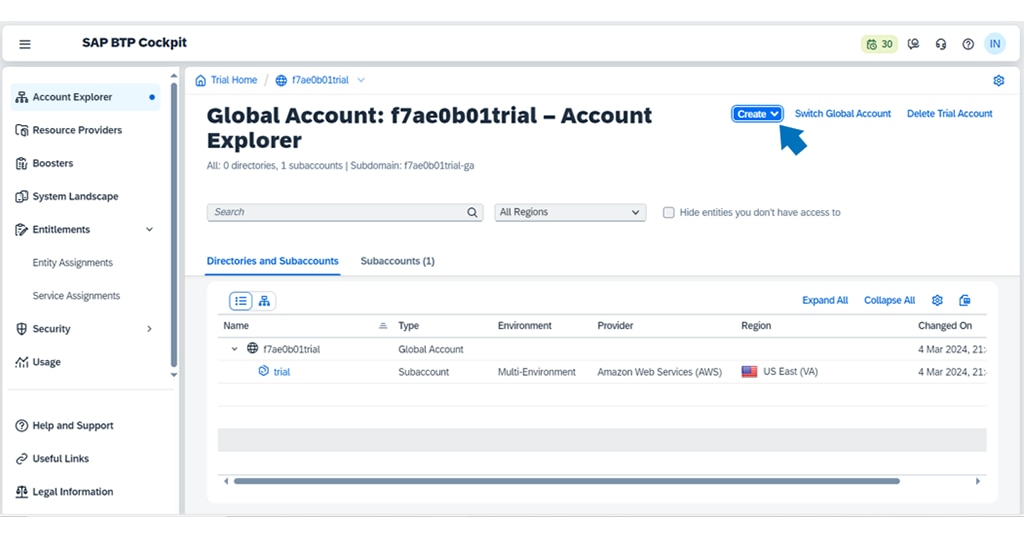The height and width of the screenshot is (534, 1024).
Task: Click the page settings gear in breadcrumb bar
Action: 998,80
